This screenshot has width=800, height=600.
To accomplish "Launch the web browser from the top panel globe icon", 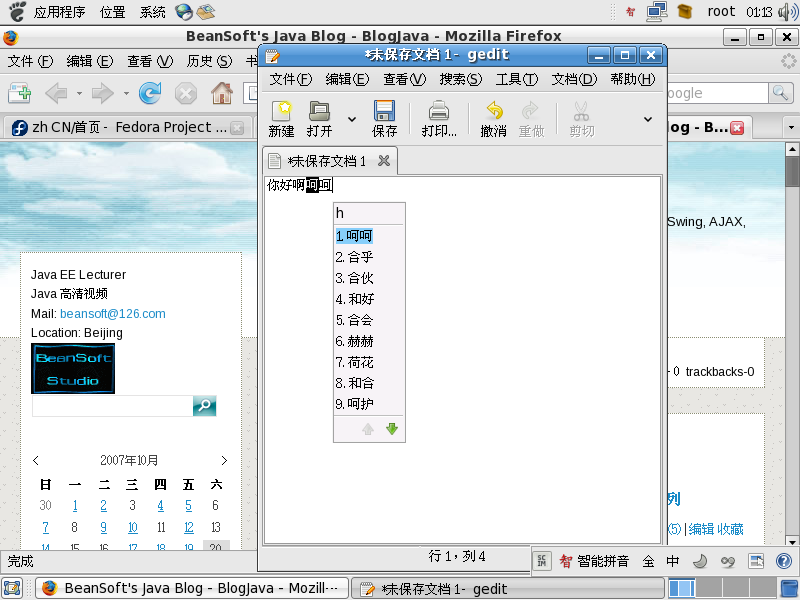I will 184,11.
